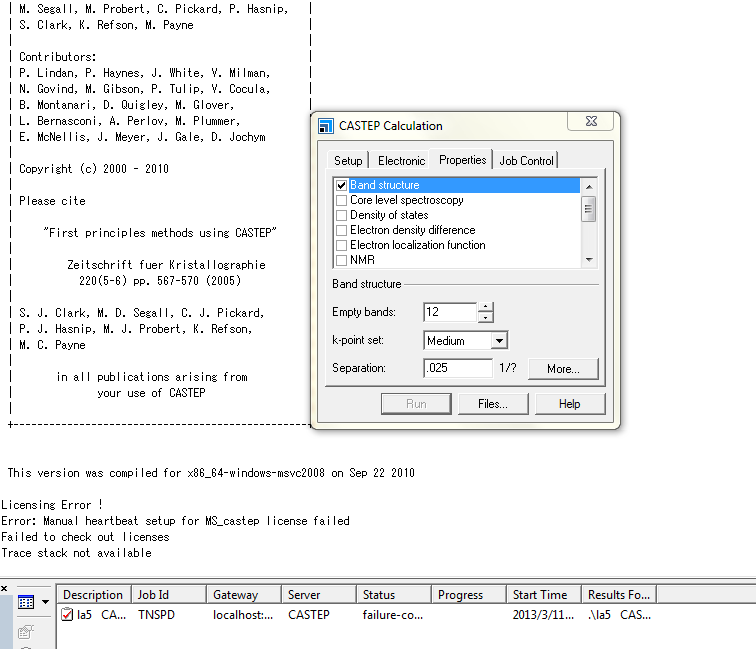Open the Files... dialog button
This screenshot has width=756, height=649.
[x=493, y=404]
